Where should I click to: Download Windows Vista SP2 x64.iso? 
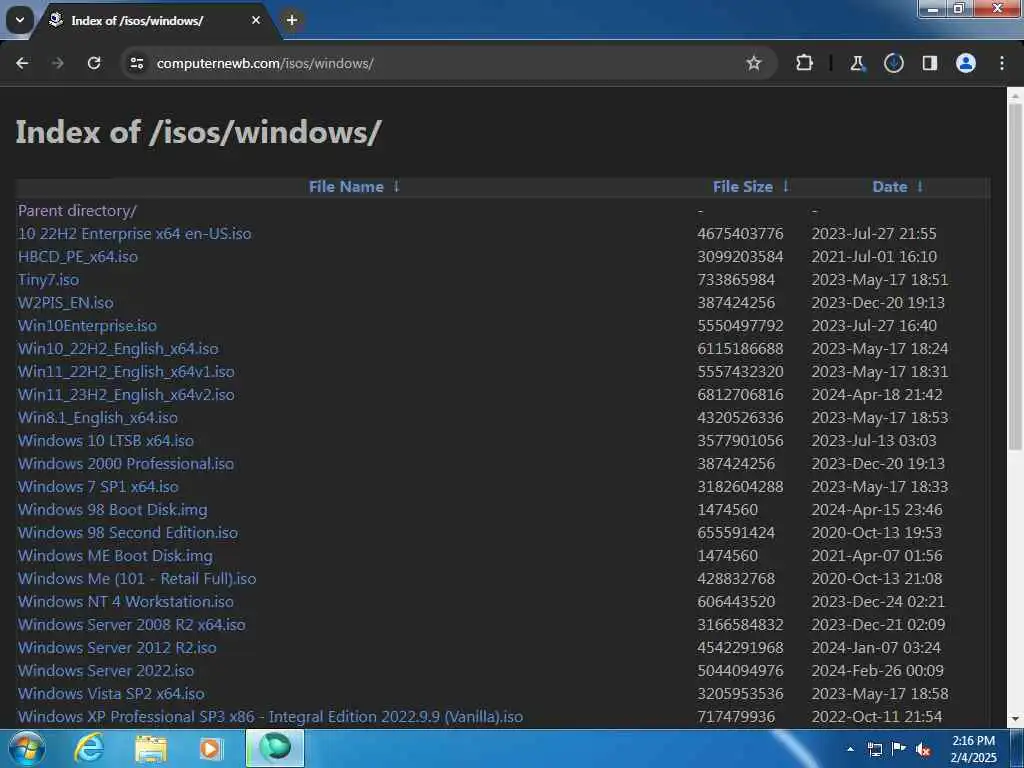[x=111, y=694]
